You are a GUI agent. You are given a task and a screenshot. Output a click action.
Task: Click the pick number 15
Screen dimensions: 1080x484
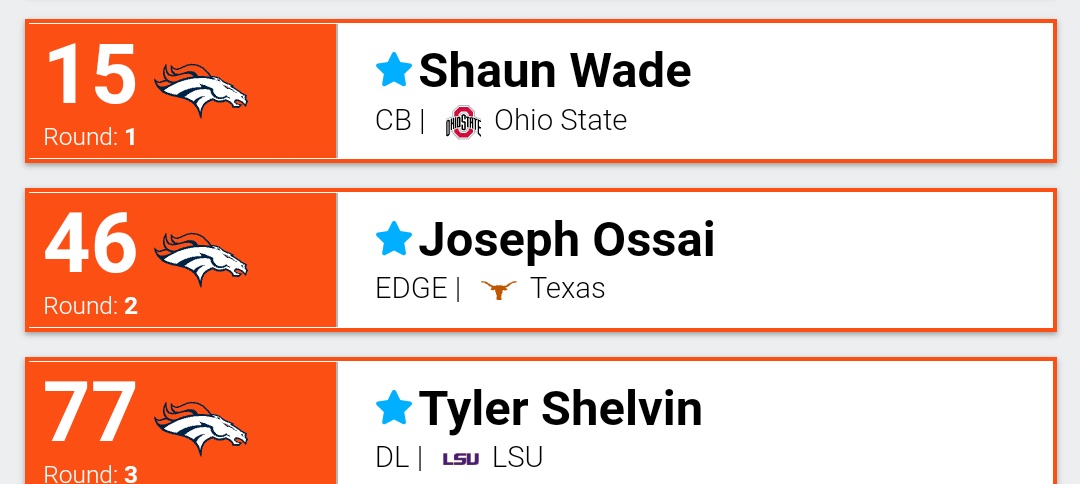90,74
